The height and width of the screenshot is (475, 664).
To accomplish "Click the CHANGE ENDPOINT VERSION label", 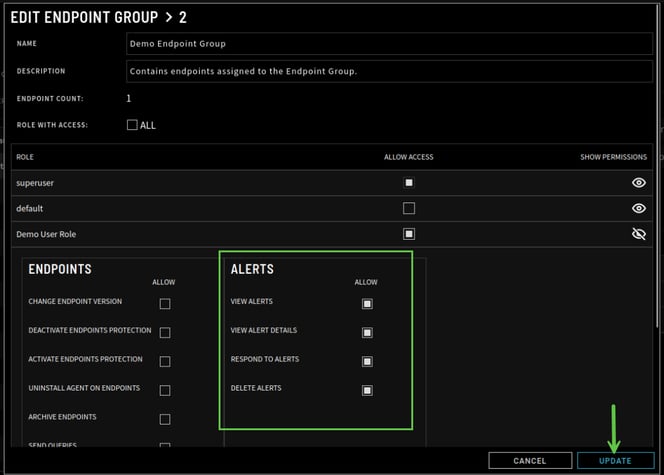I will coord(75,301).
